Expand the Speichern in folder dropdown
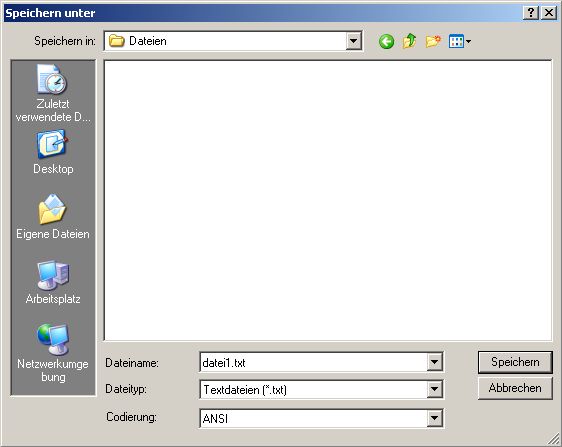Viewport: 562px width, 447px height. point(353,41)
